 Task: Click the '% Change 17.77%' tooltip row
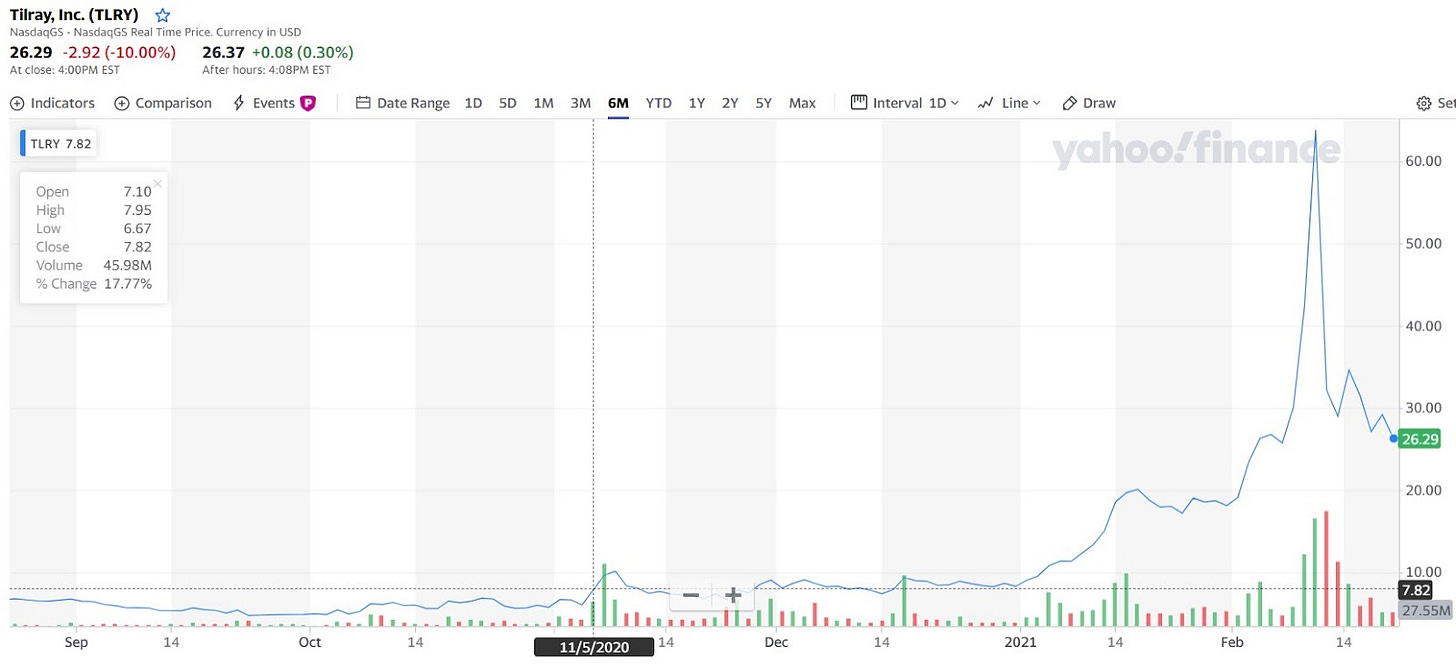[94, 284]
